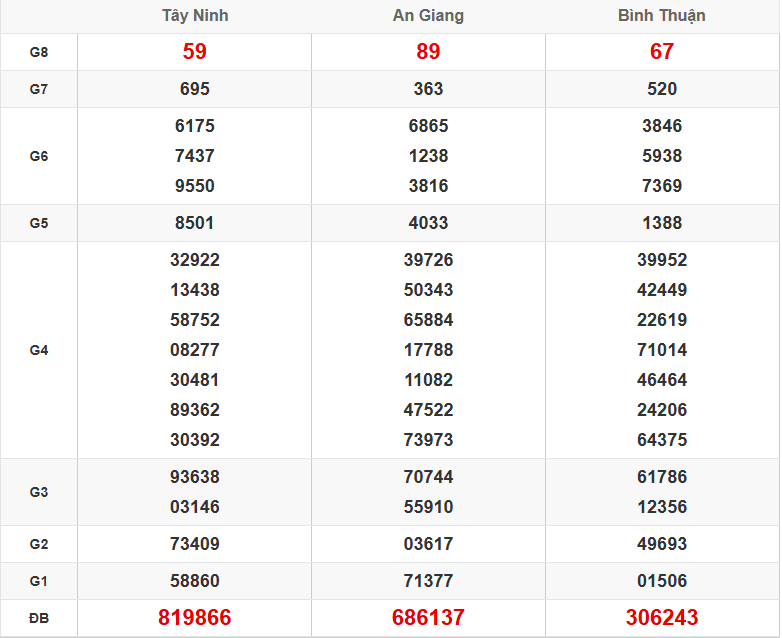The image size is (782, 638).
Task: Select G1 number 58860 for Tây Ninh
Action: tap(194, 581)
